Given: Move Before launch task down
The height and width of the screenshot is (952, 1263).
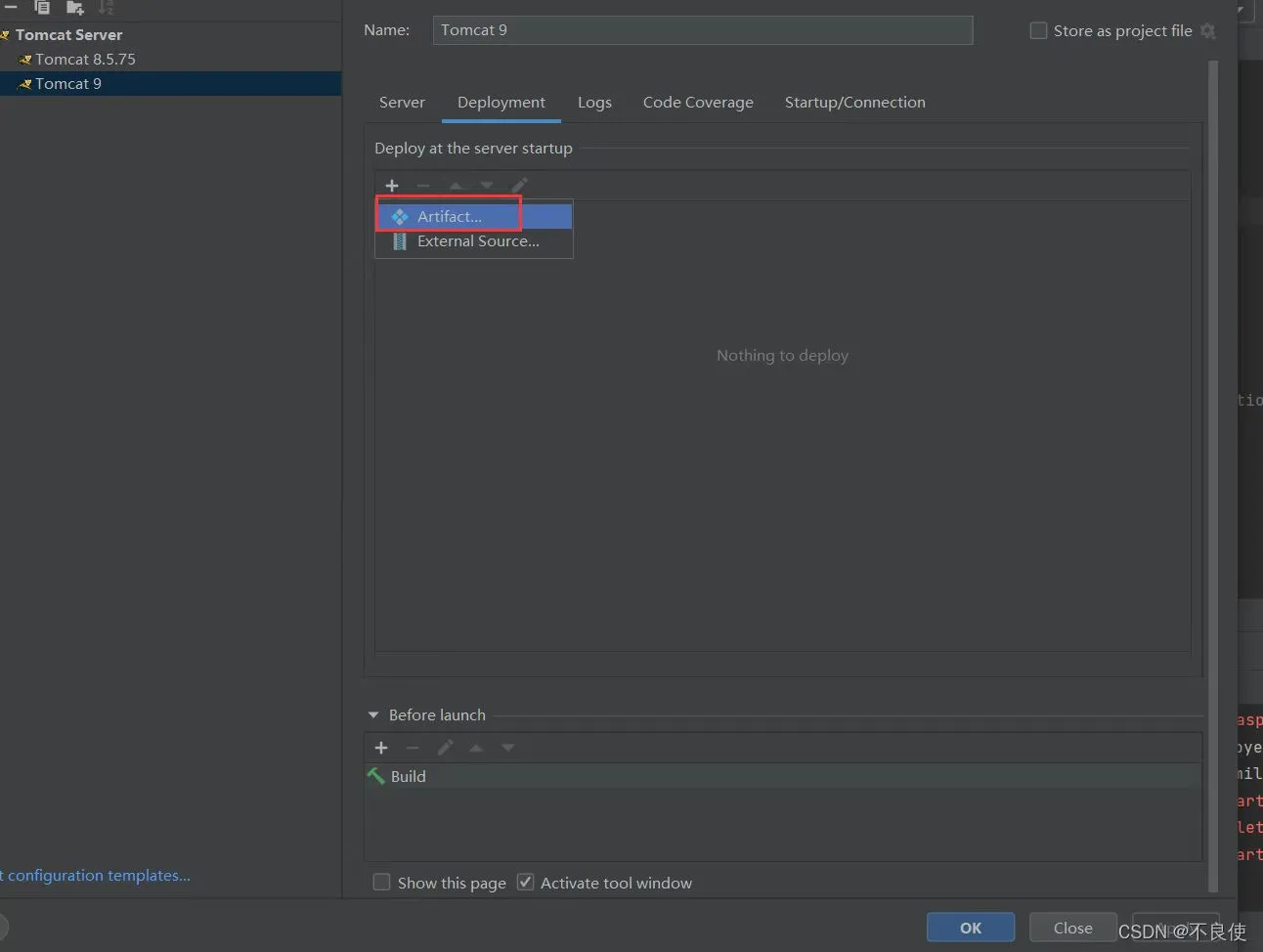Looking at the screenshot, I should click(x=507, y=748).
